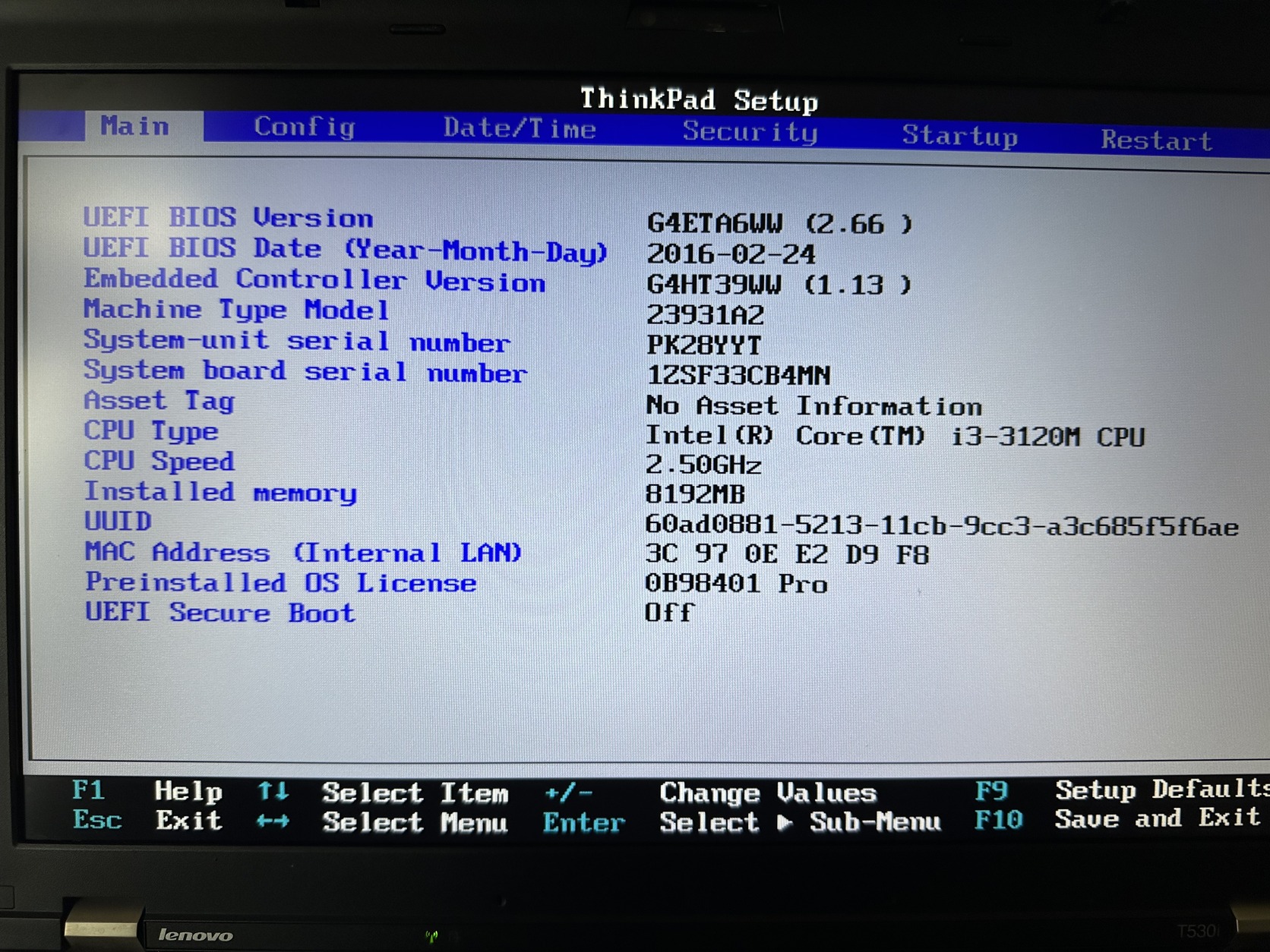This screenshot has width=1270, height=952.
Task: Select the BIOS date 2016-02-24
Action: coord(731,254)
